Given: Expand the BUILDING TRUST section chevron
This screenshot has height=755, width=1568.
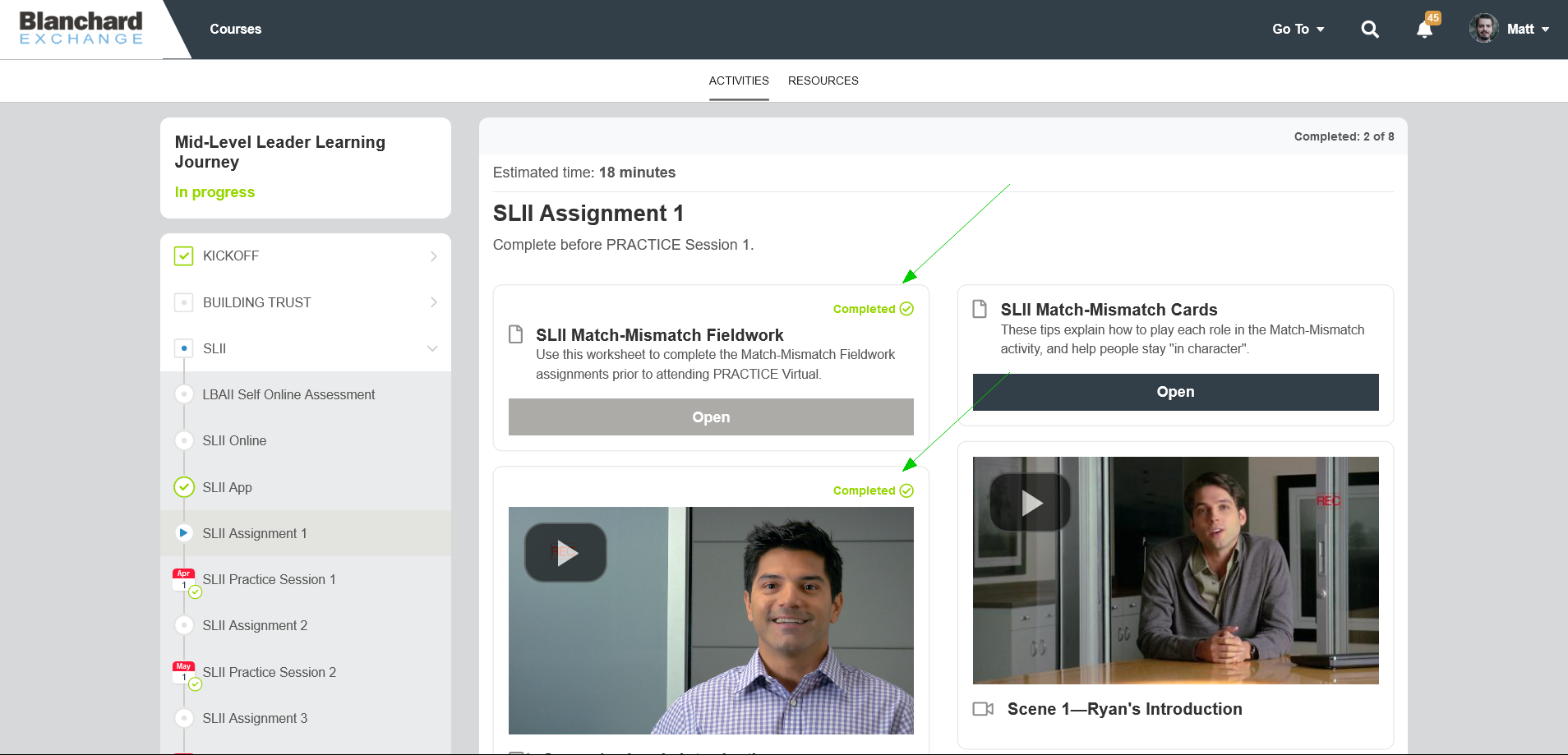Looking at the screenshot, I should pos(433,302).
